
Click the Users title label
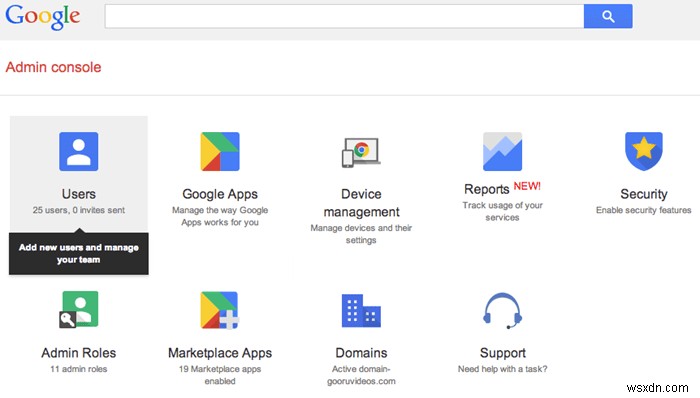[79, 194]
